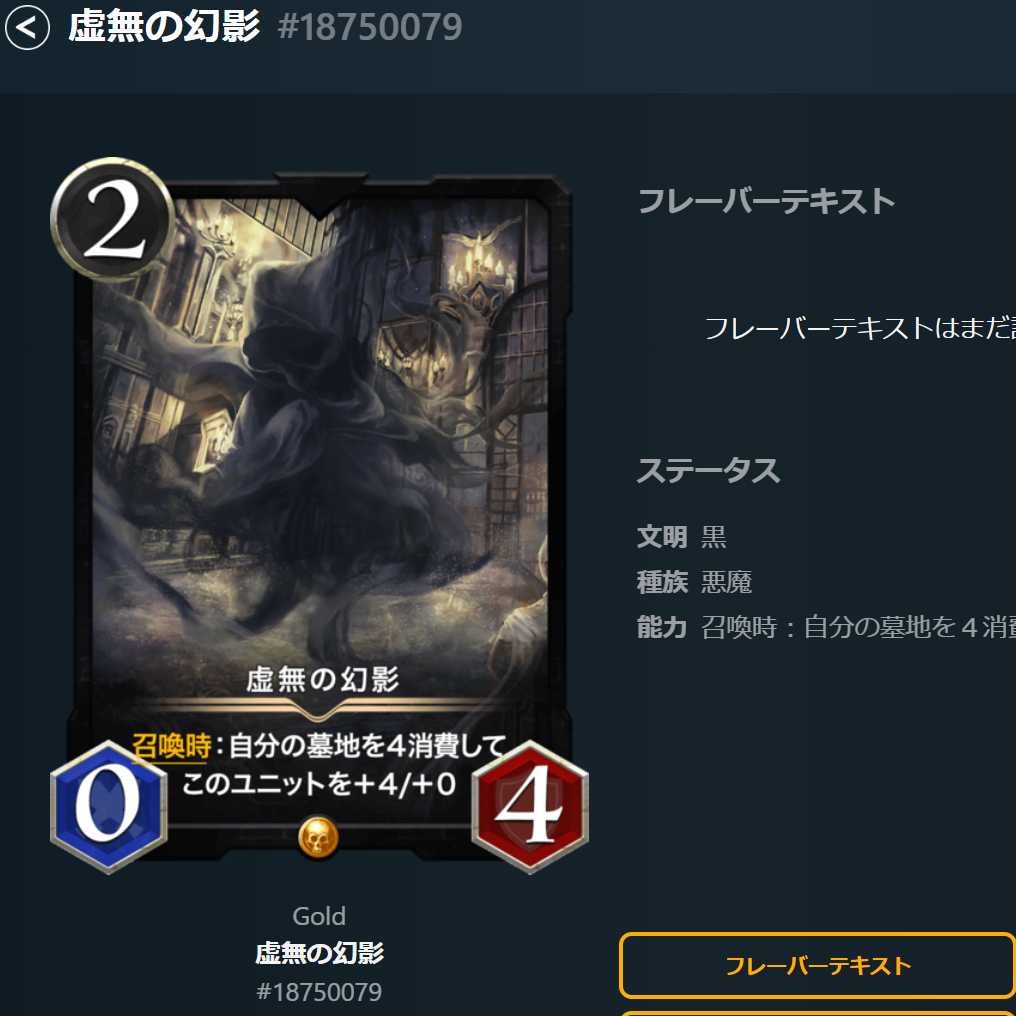Click the 能力 ability description row
Image resolution: width=1016 pixels, height=1016 pixels.
tap(826, 627)
